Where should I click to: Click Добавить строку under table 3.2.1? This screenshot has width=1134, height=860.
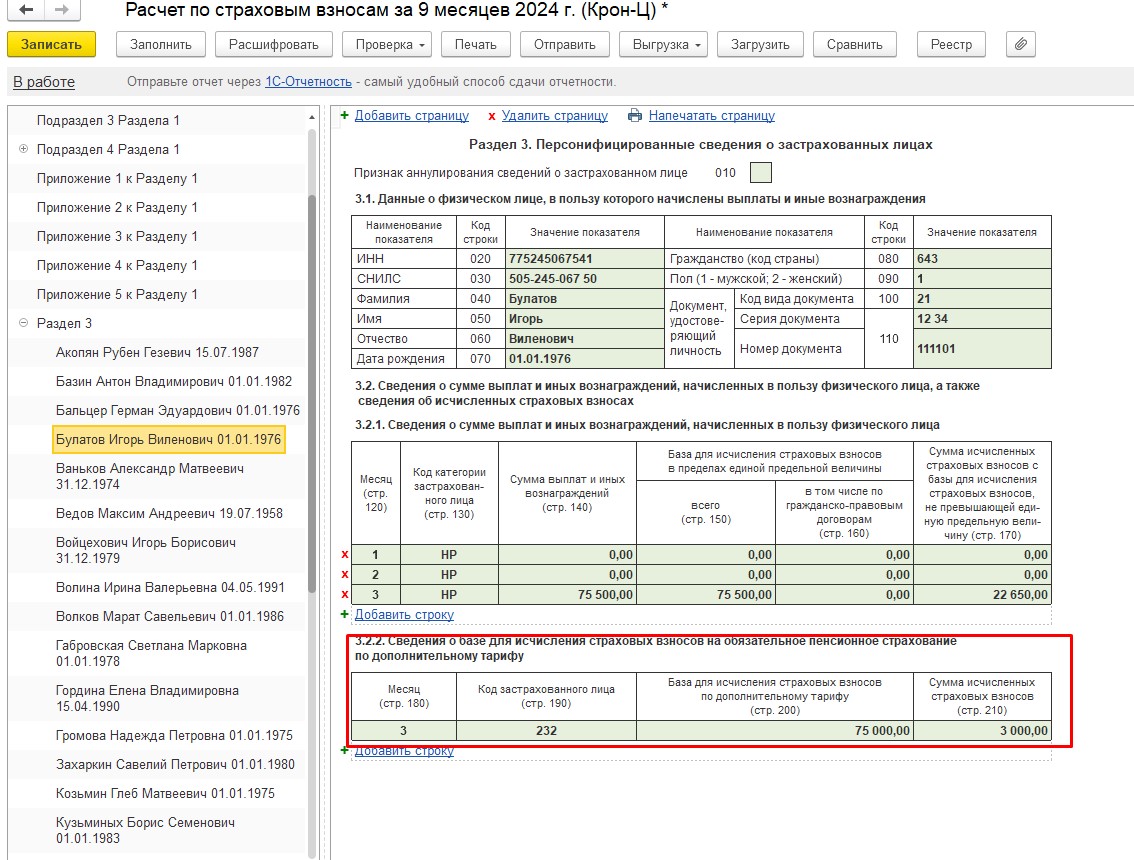404,615
